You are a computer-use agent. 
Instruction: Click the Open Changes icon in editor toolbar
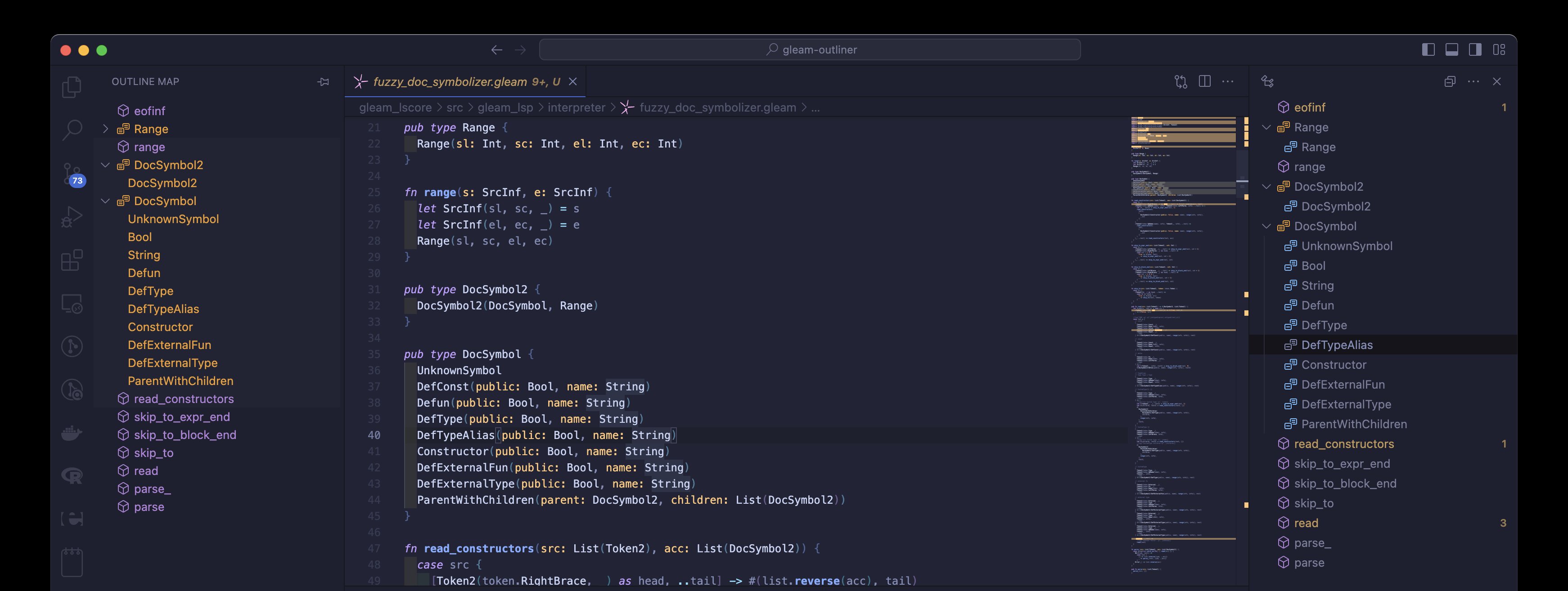pos(1181,81)
